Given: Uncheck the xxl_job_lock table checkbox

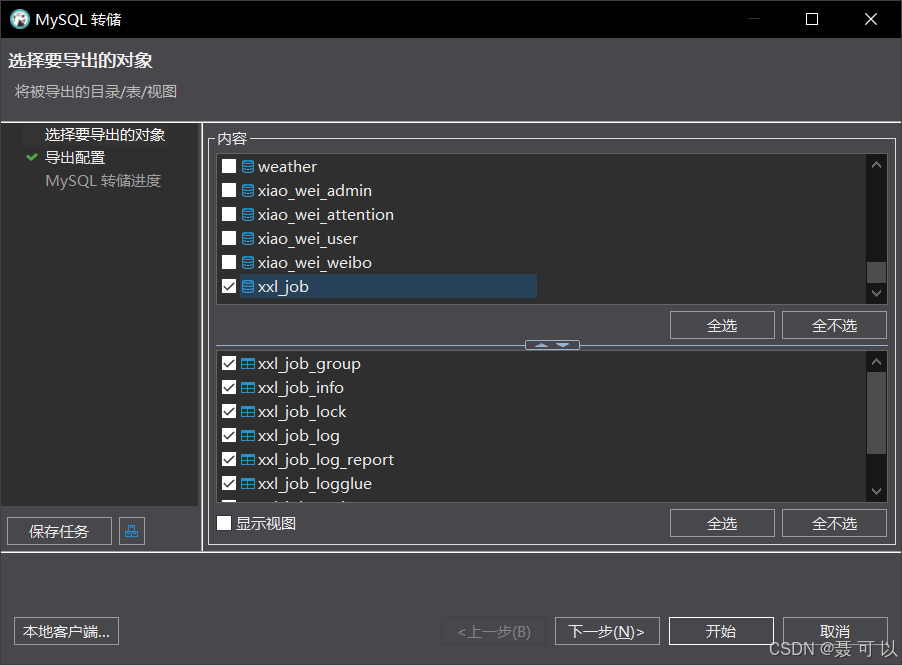Looking at the screenshot, I should pos(229,411).
